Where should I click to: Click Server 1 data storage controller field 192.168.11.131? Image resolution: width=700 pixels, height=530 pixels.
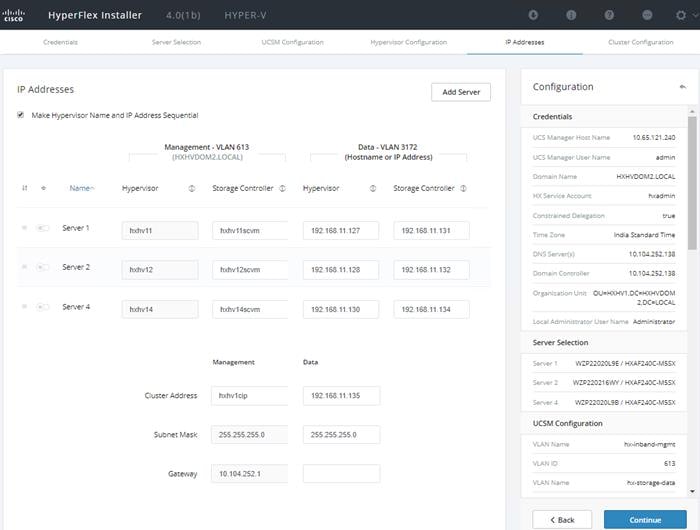tap(431, 230)
